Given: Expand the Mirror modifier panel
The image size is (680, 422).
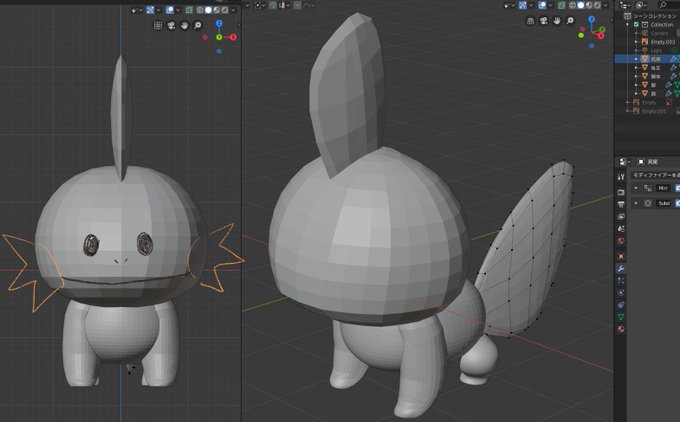Looking at the screenshot, I should coord(636,188).
